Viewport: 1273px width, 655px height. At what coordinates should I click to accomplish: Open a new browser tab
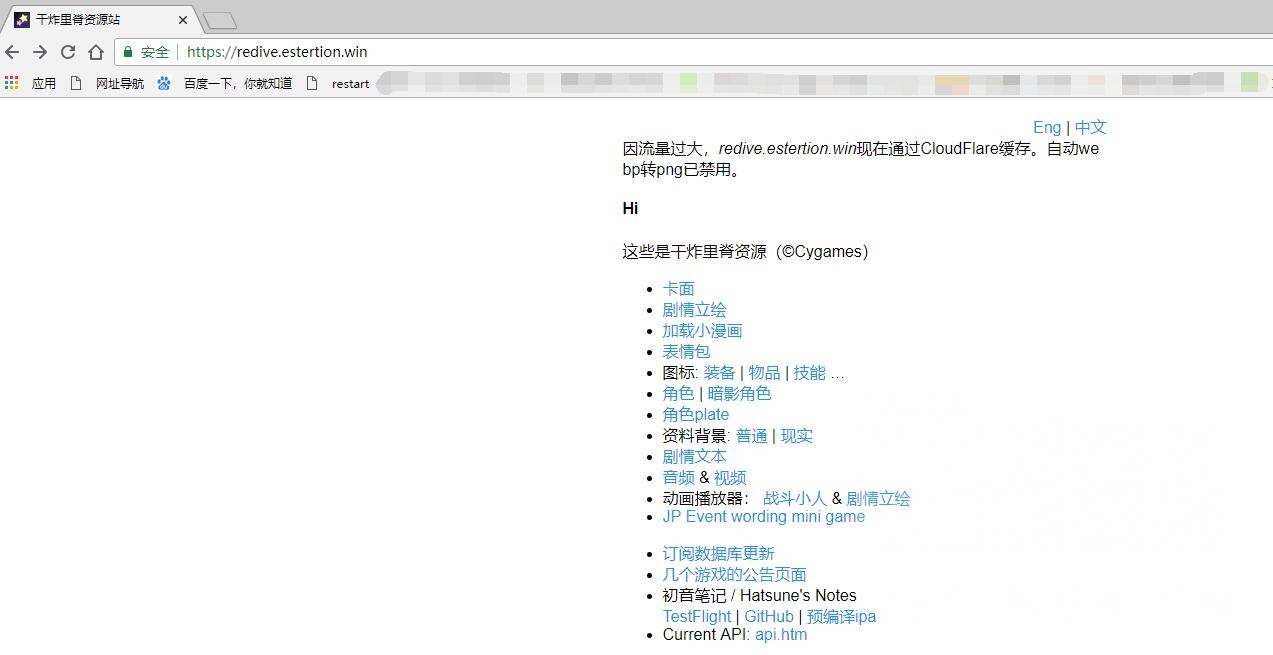pyautogui.click(x=219, y=20)
